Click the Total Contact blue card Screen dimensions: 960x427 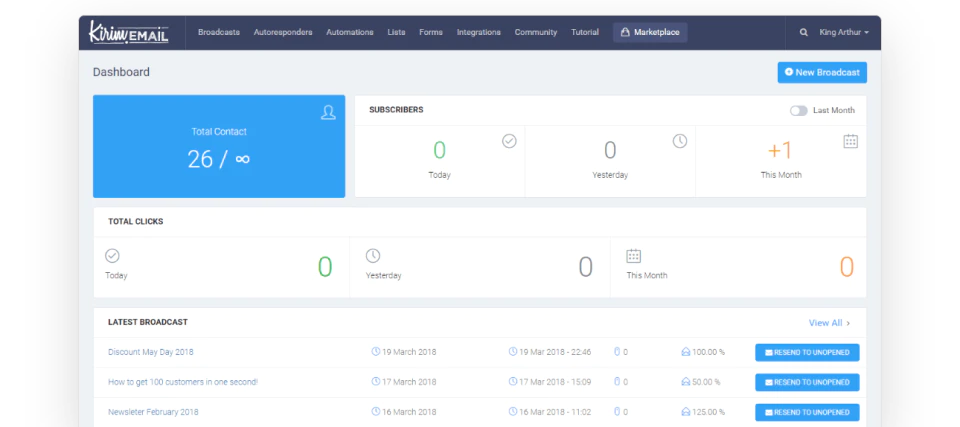click(x=219, y=146)
